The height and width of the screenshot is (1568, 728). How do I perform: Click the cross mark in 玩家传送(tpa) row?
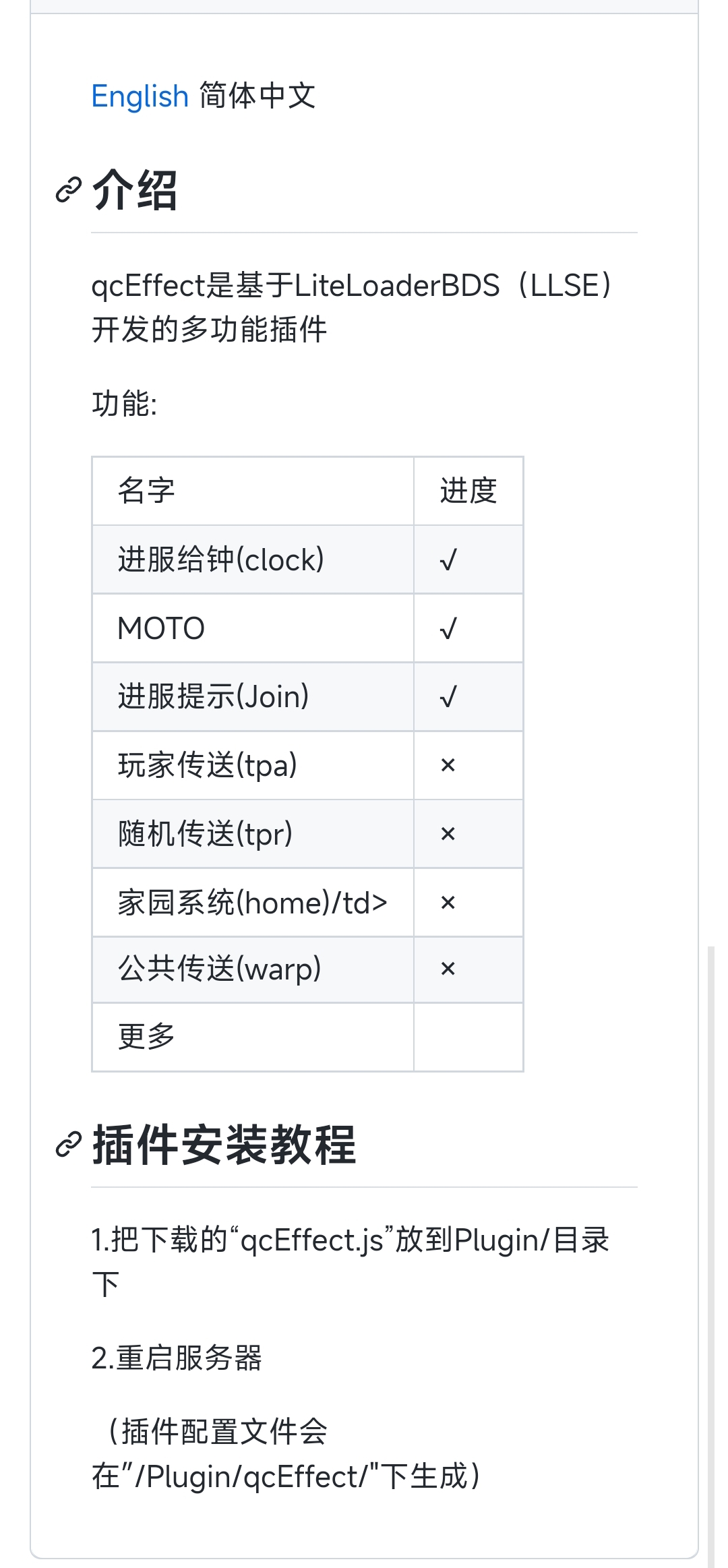(x=448, y=765)
